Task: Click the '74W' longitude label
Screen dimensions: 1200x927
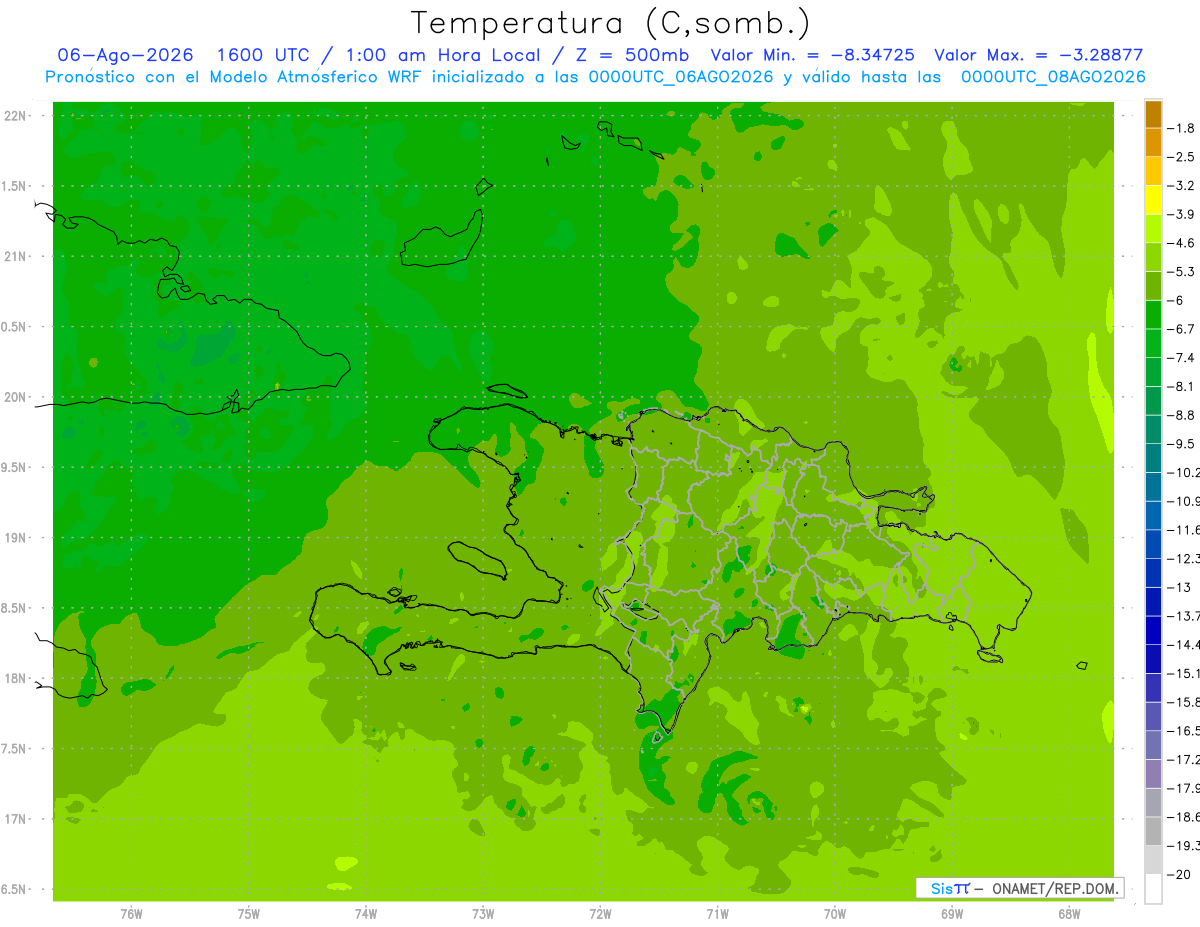Action: click(366, 914)
